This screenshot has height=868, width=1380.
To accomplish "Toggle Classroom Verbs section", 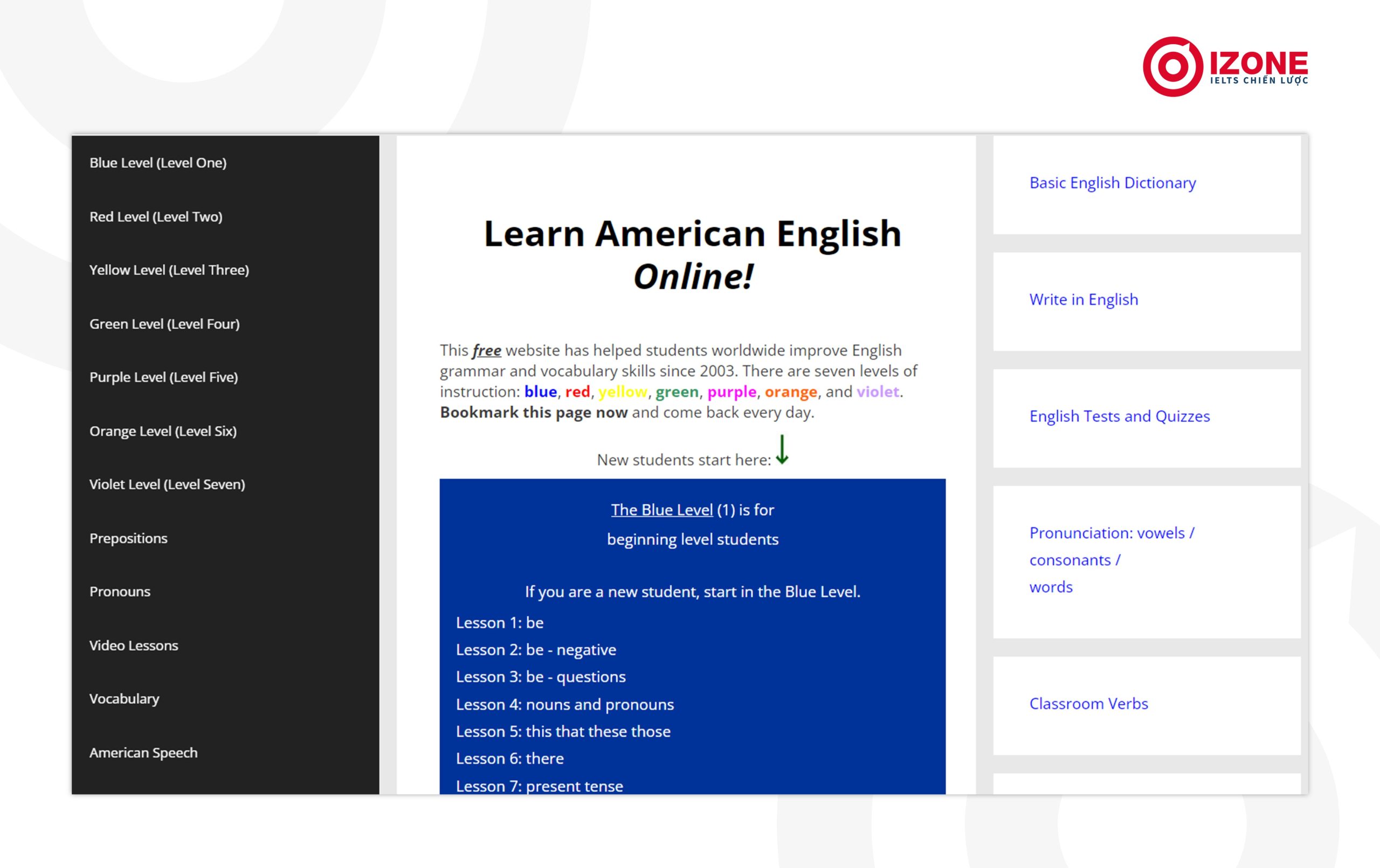I will point(1088,702).
